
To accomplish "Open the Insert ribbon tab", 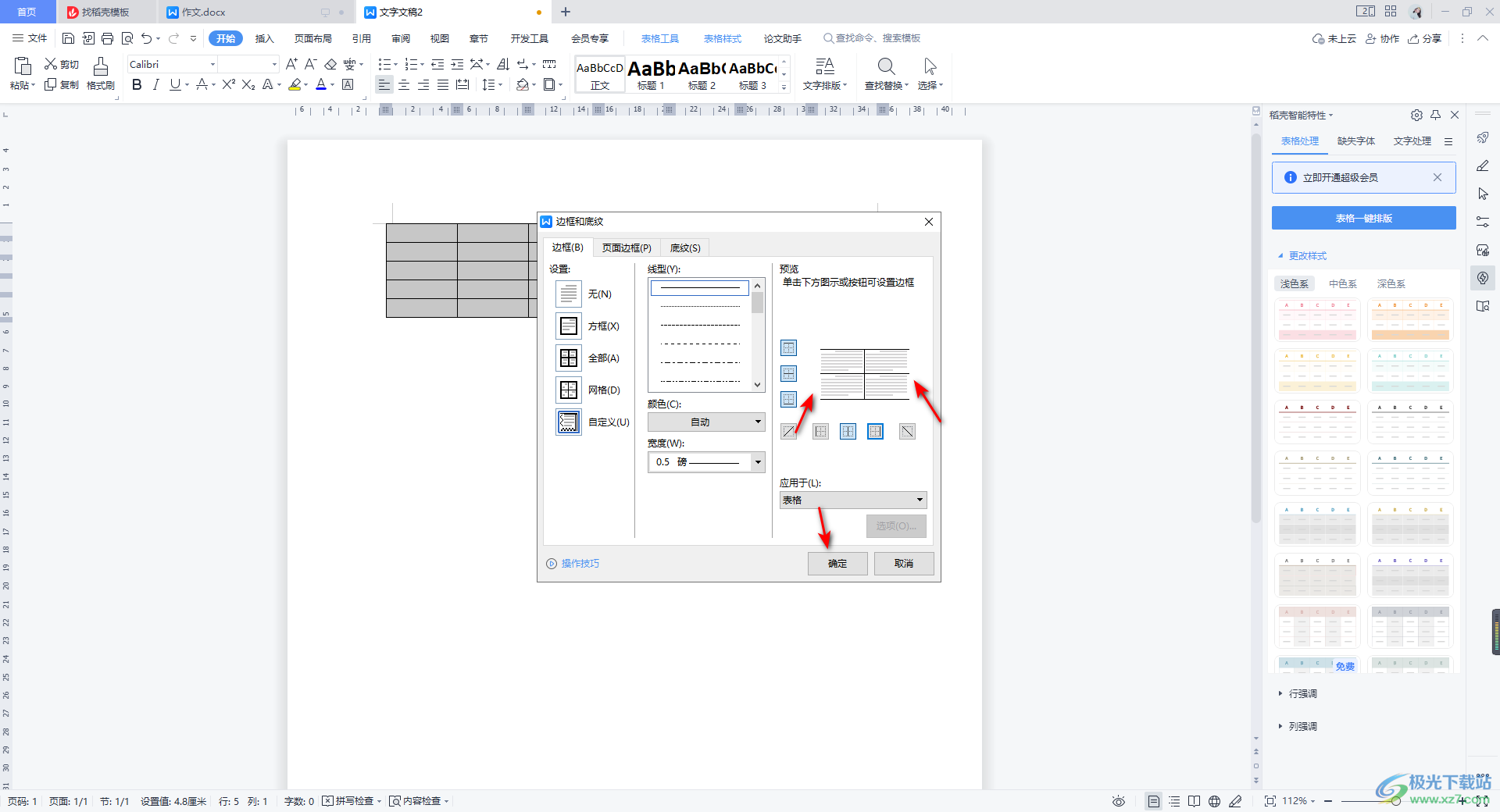I will coord(265,38).
